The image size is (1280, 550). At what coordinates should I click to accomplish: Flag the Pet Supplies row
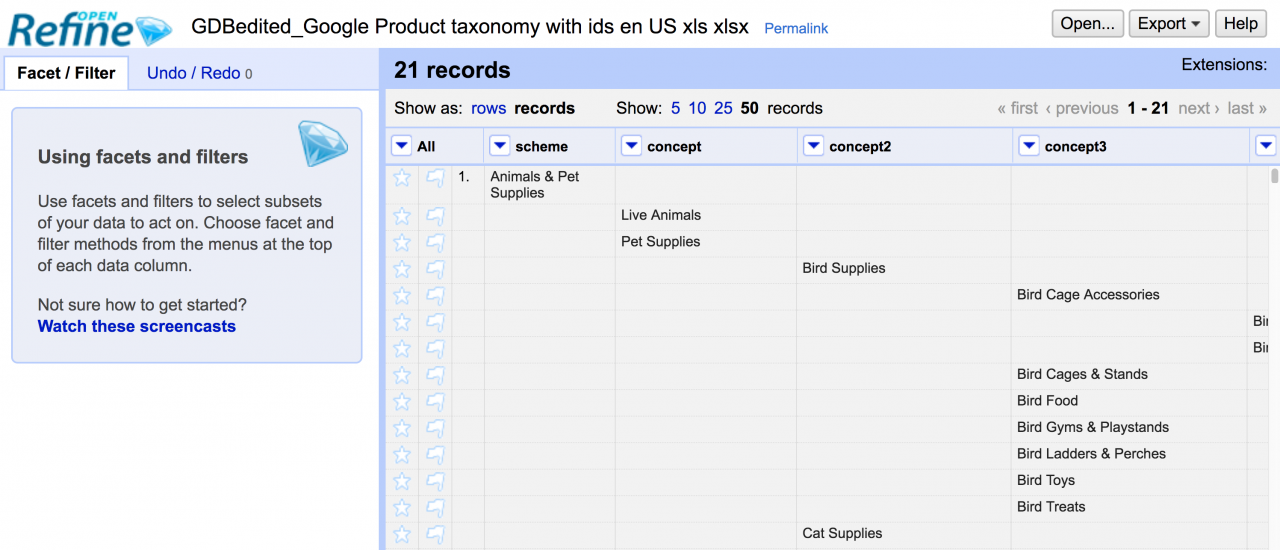pyautogui.click(x=435, y=243)
